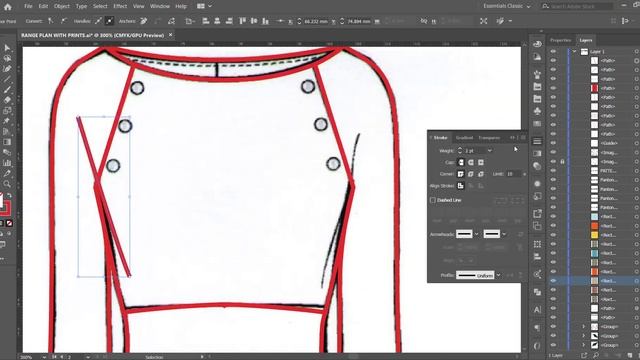Click the Stroke color box in toolbox
This screenshot has height=360, width=640.
pos(6,209)
